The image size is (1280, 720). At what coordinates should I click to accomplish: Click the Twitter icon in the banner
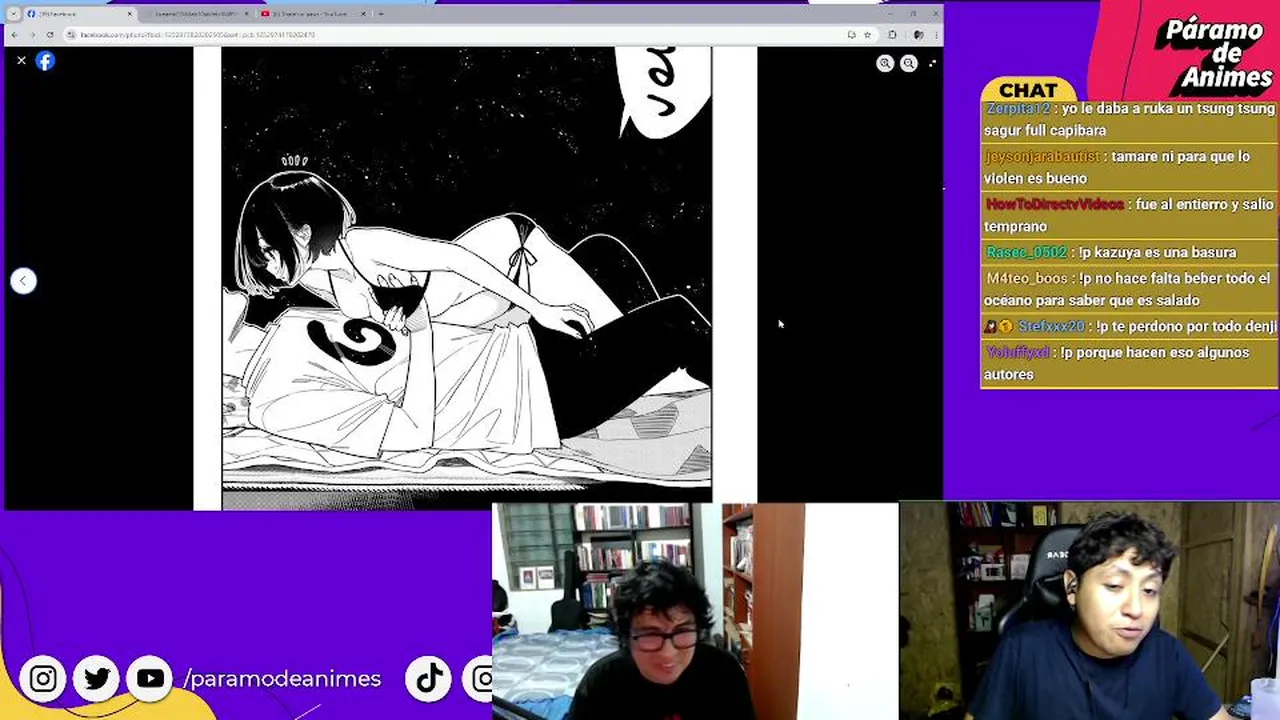(x=97, y=679)
